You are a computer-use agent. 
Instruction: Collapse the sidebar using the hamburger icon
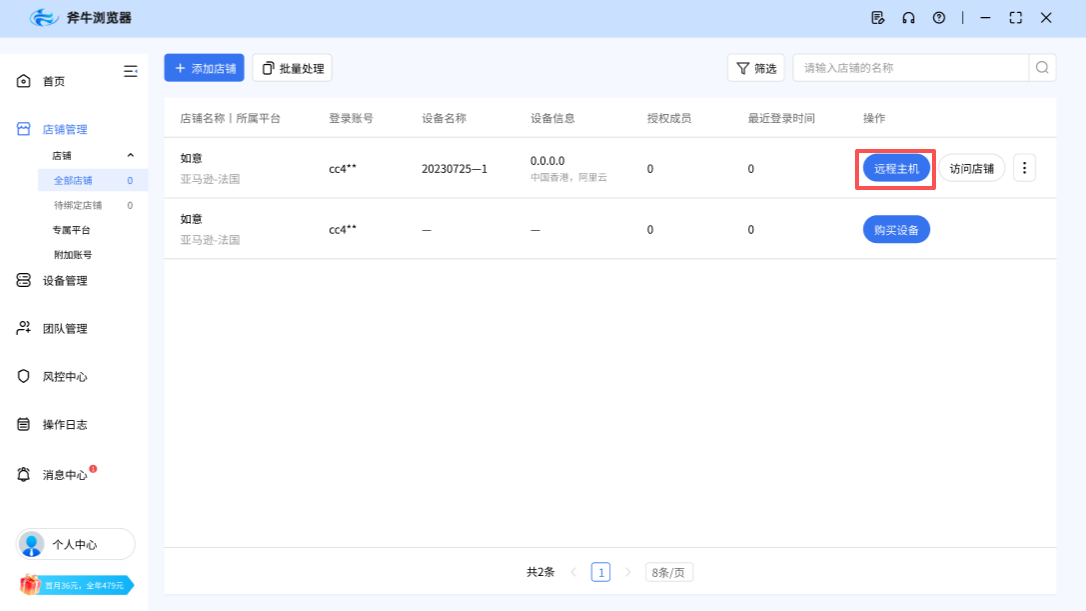click(x=130, y=70)
